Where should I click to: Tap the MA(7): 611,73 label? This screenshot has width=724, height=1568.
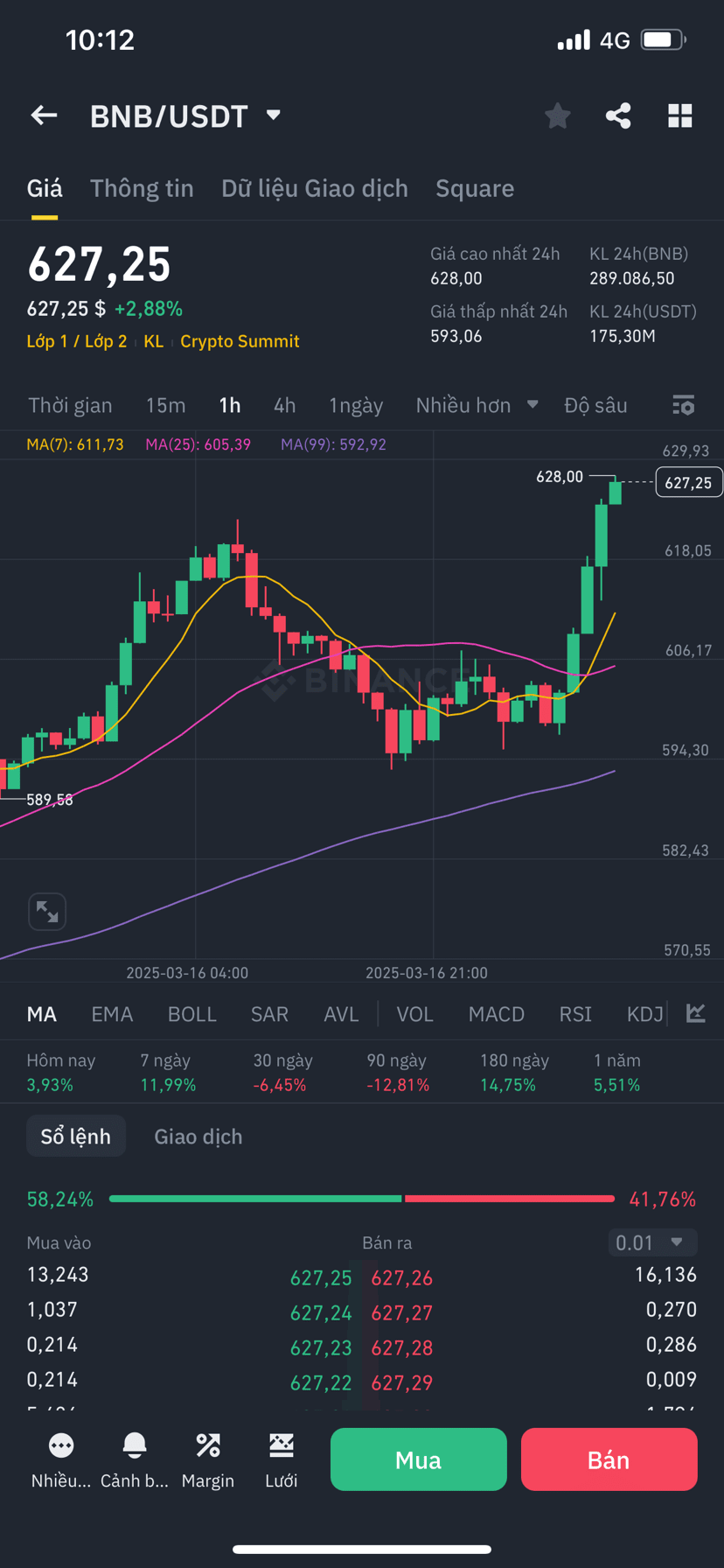click(75, 444)
